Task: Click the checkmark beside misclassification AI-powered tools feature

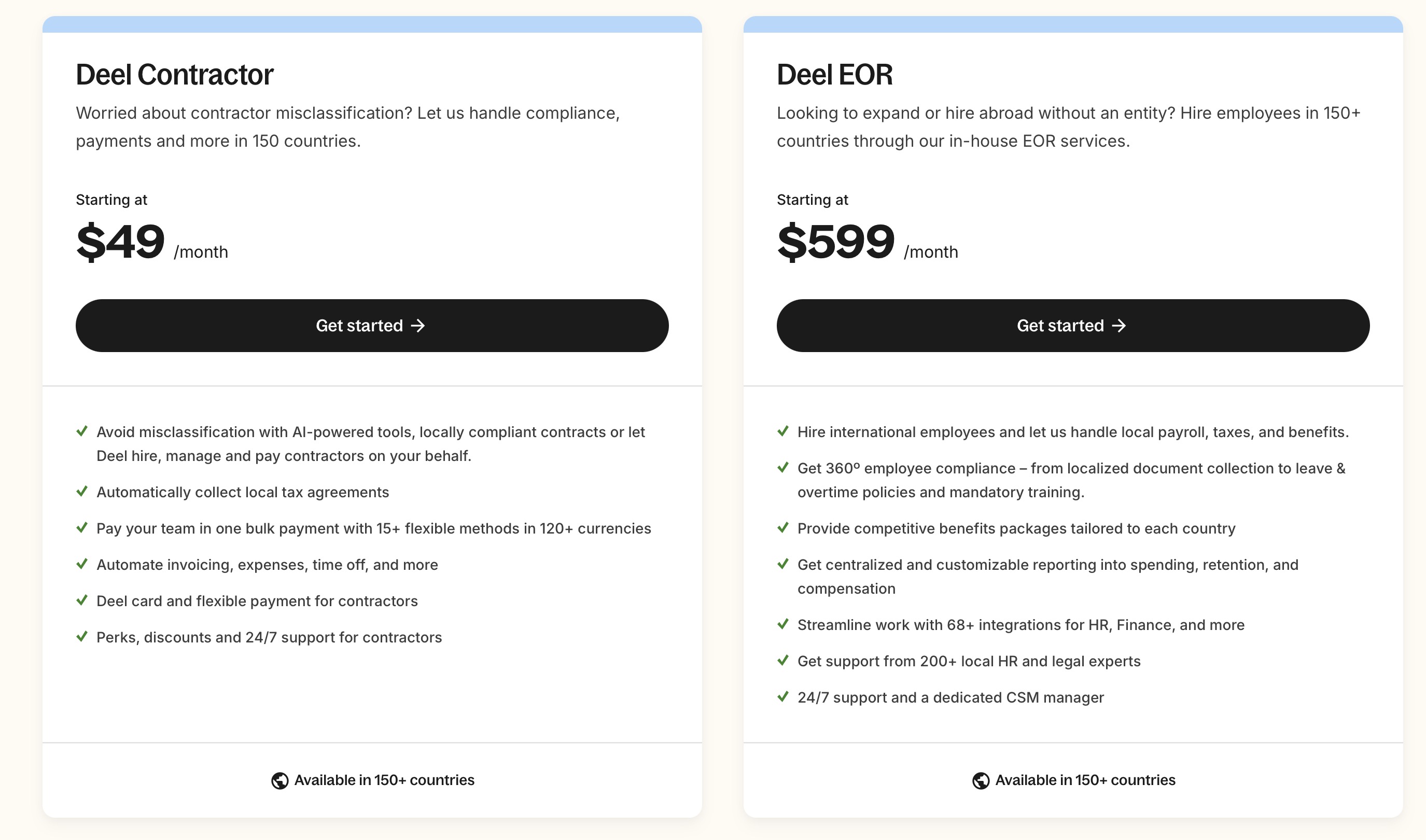Action: [x=82, y=431]
